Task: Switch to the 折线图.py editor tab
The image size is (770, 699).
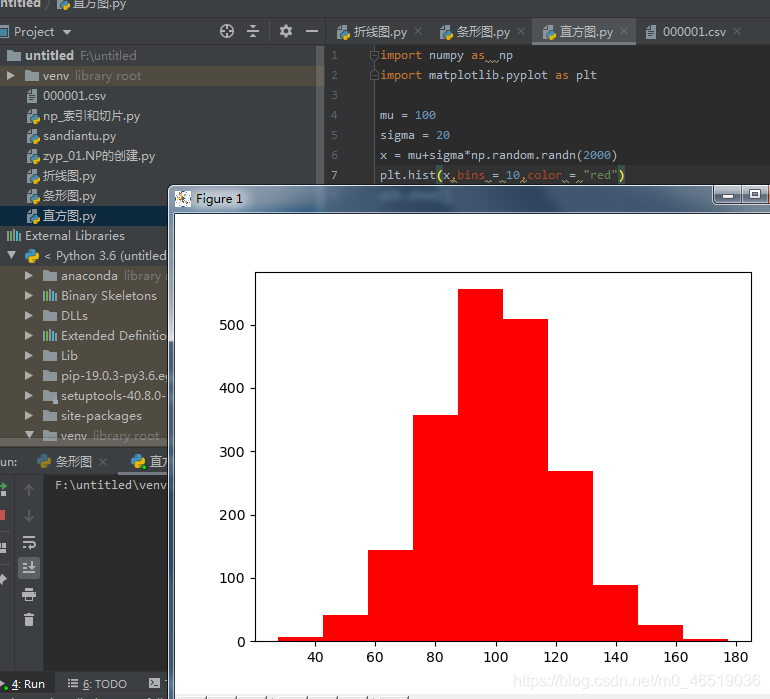Action: click(x=372, y=32)
